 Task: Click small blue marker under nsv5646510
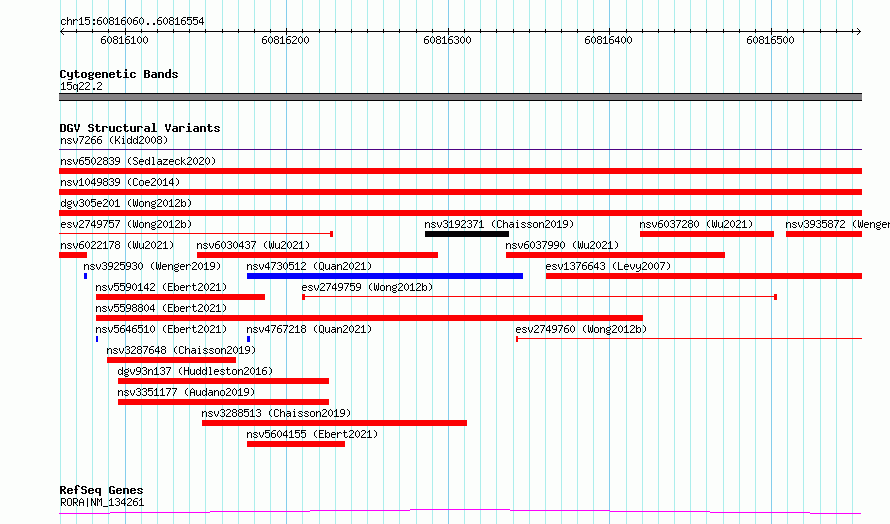pyautogui.click(x=97, y=339)
